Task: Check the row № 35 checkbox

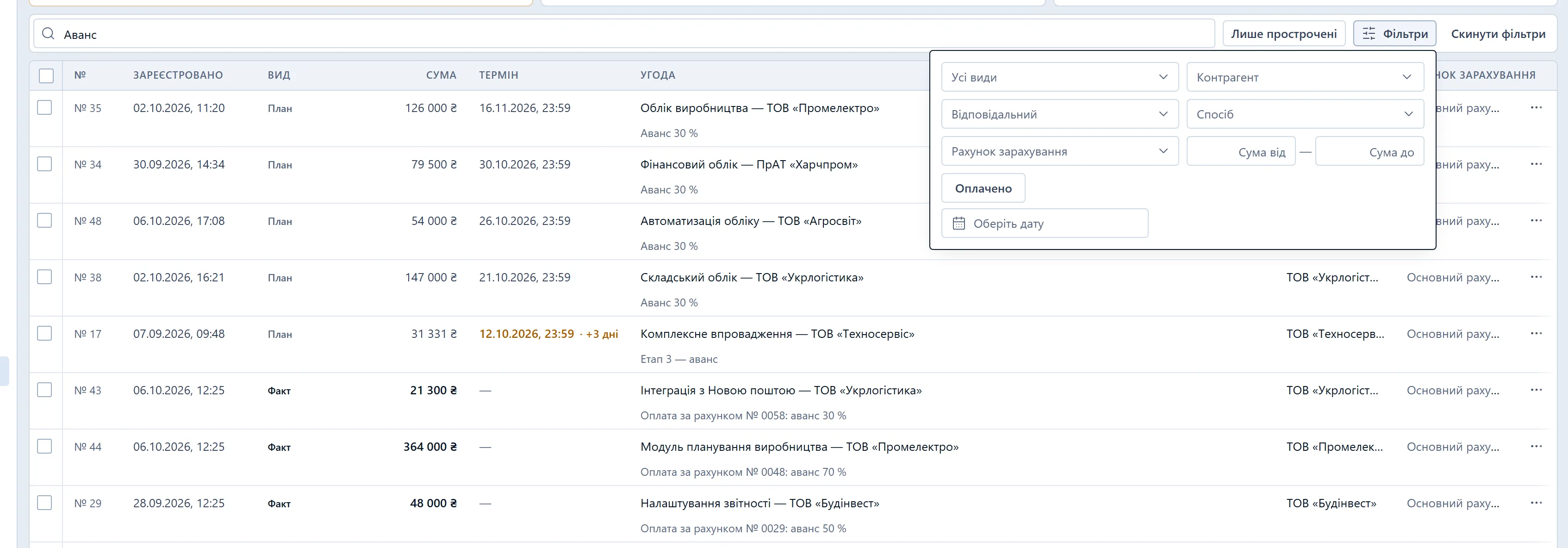Action: tap(44, 108)
